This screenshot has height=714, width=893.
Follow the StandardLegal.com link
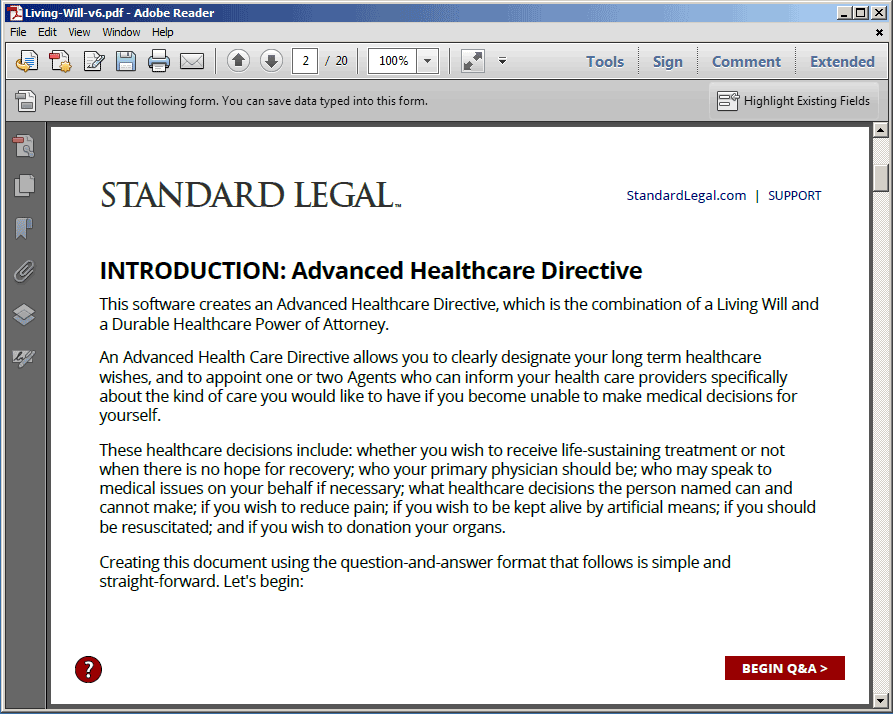pyautogui.click(x=686, y=195)
